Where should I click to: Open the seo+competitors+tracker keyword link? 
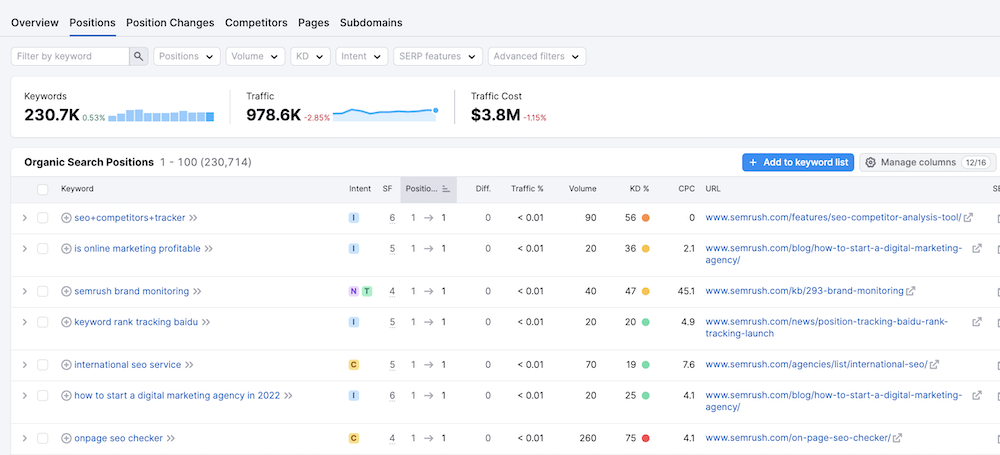coord(129,218)
